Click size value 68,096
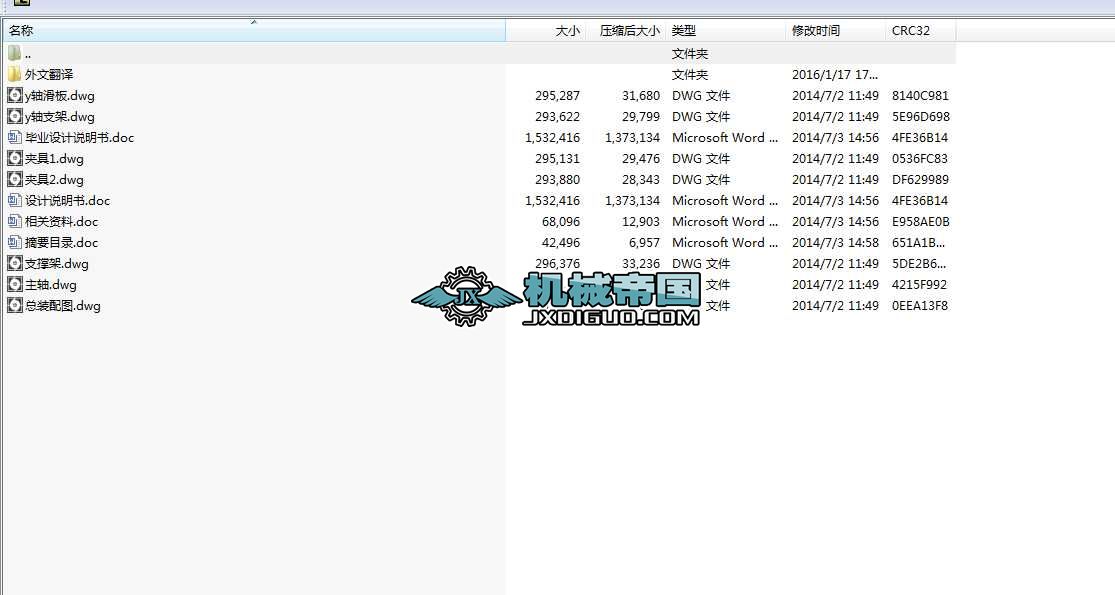 click(561, 221)
